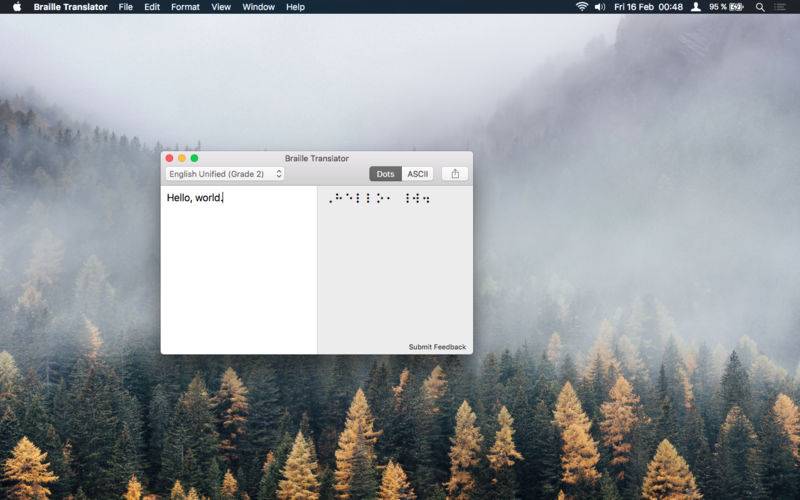Open the Wi-Fi status menu
Screen dimensions: 800x500
pyautogui.click(x=582, y=7)
